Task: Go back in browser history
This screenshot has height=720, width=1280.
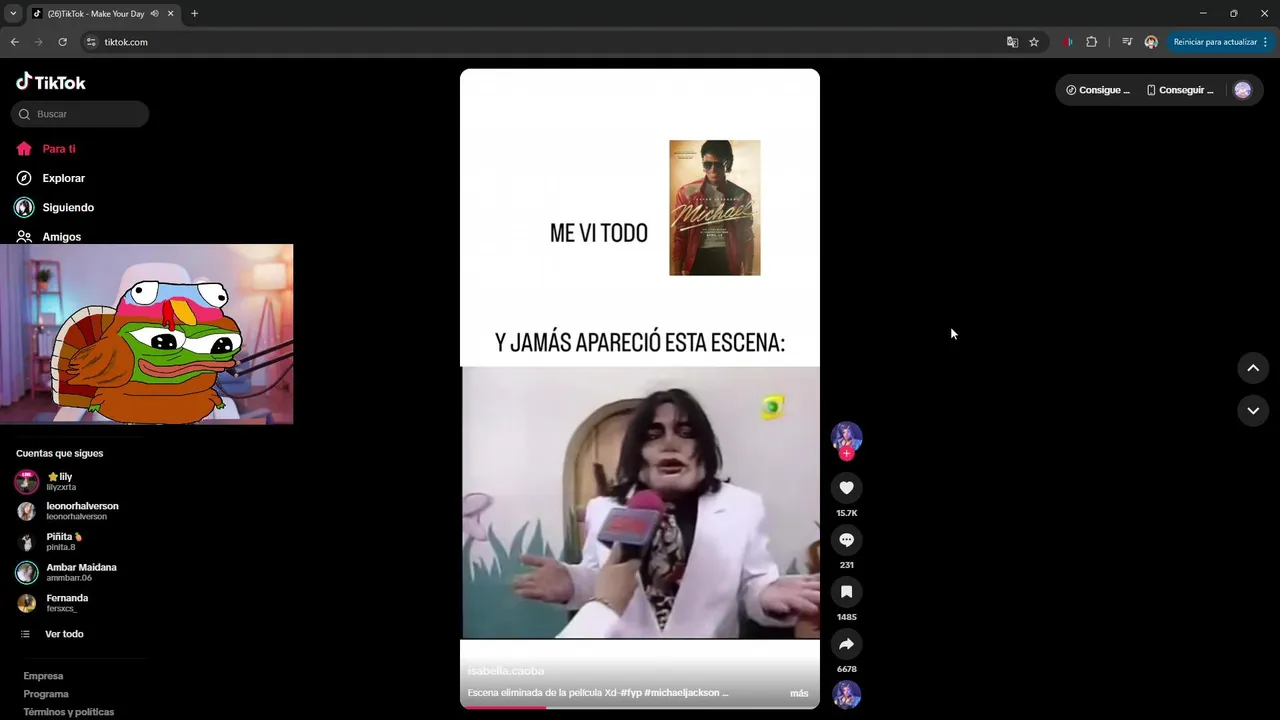Action: click(x=15, y=42)
